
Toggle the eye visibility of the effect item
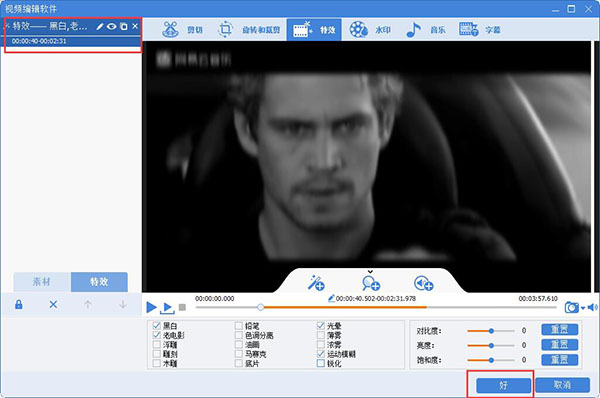tap(111, 26)
